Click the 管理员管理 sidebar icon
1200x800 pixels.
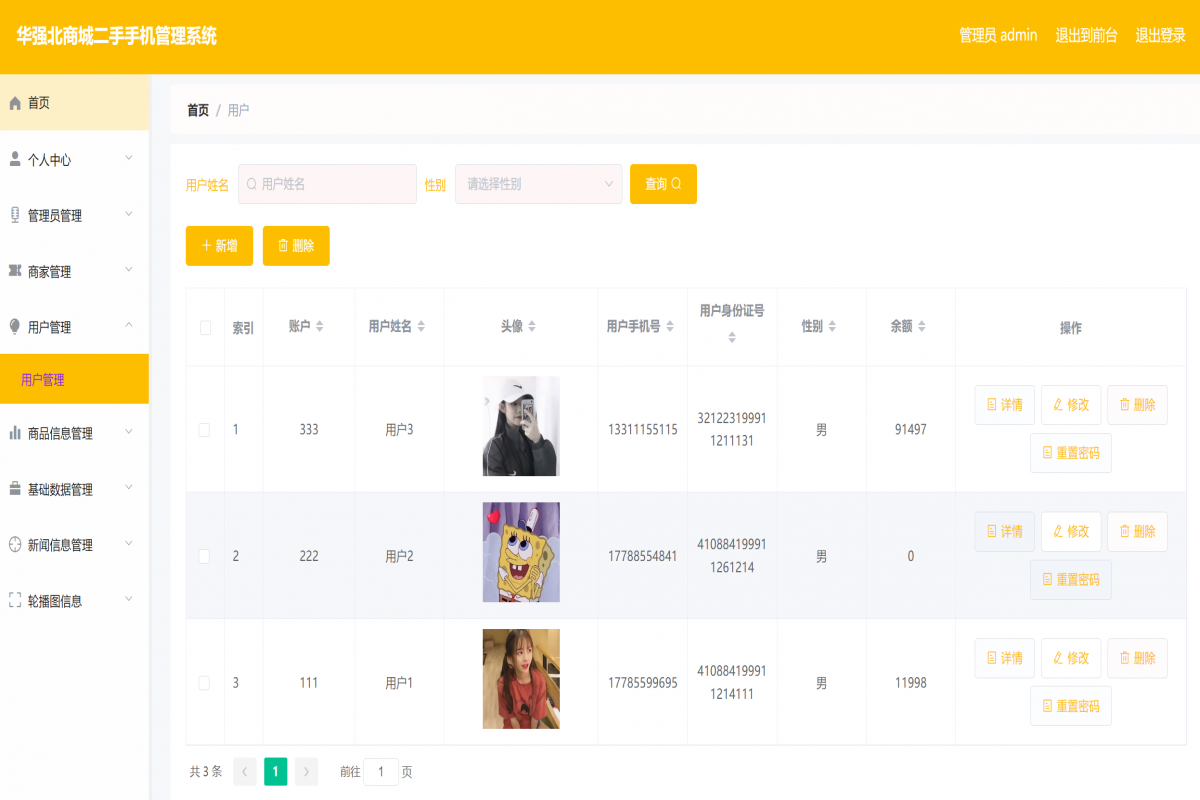point(15,214)
